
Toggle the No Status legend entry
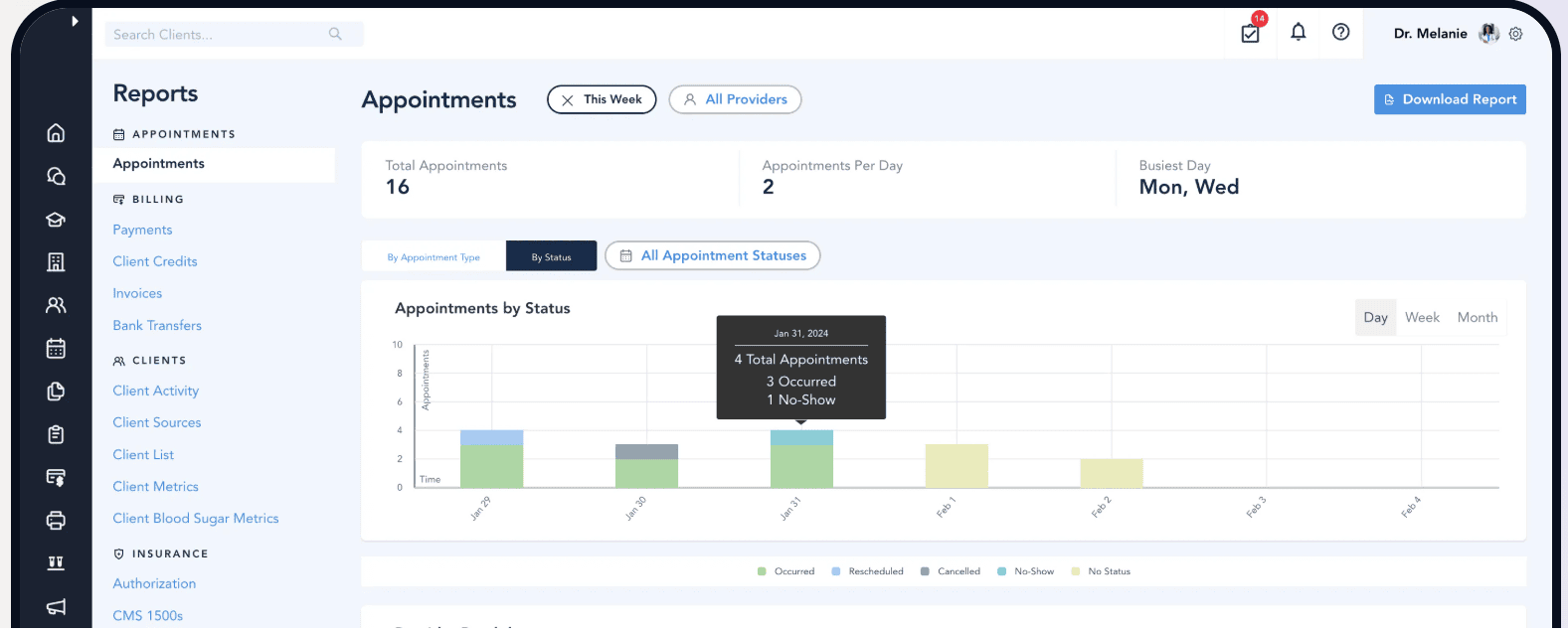coord(1101,571)
